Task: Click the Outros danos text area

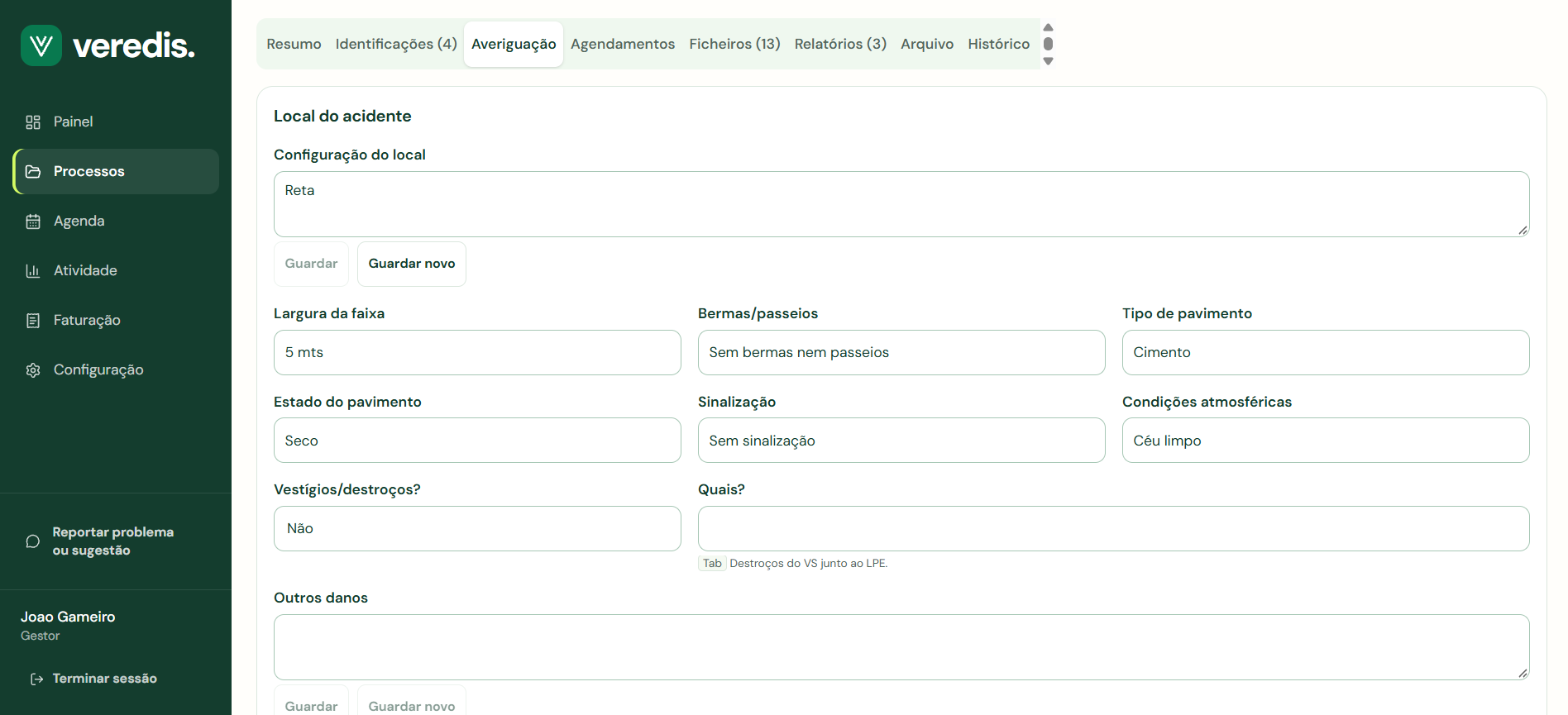Action: (901, 647)
